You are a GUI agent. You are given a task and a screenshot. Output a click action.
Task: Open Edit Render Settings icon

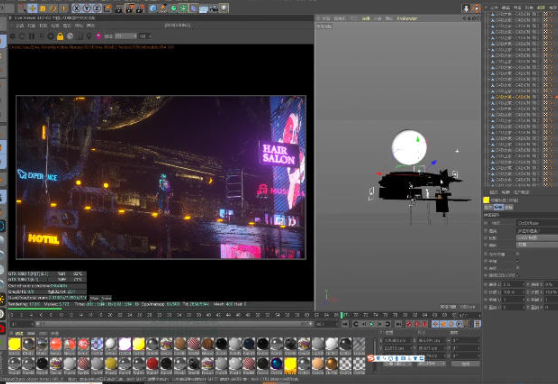click(140, 8)
